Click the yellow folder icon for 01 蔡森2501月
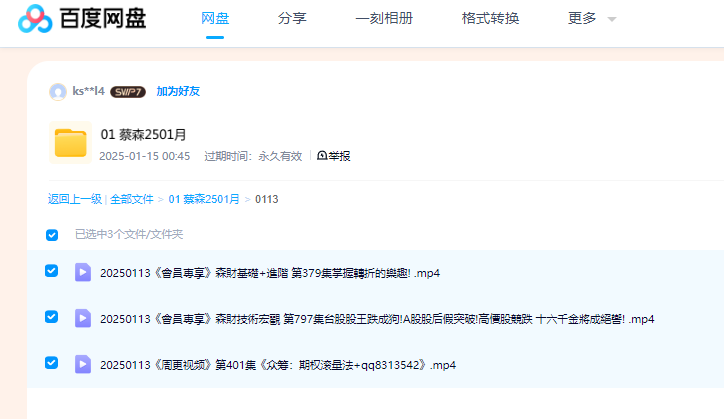 [71, 143]
